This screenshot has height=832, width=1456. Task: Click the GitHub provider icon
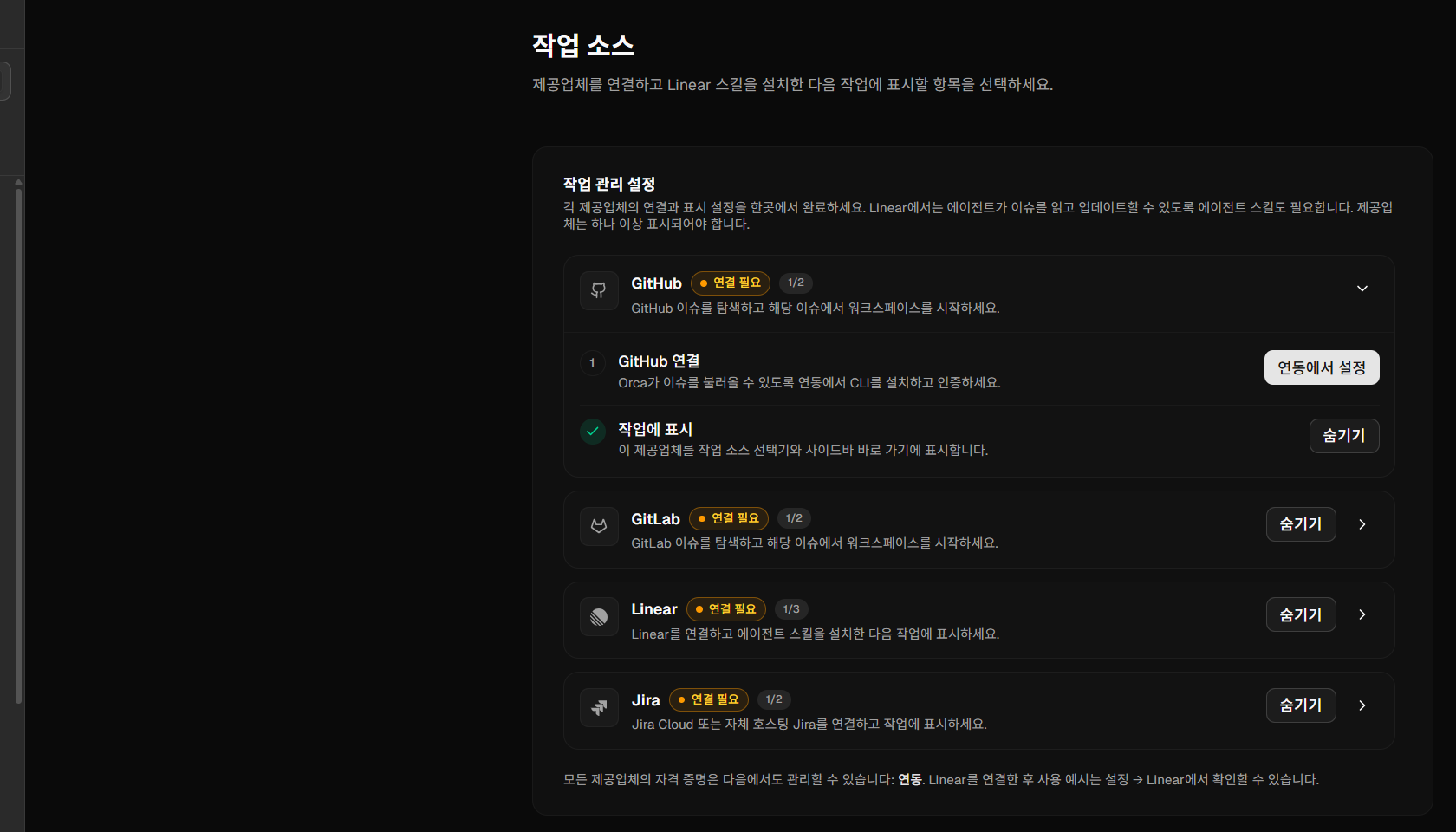point(599,290)
